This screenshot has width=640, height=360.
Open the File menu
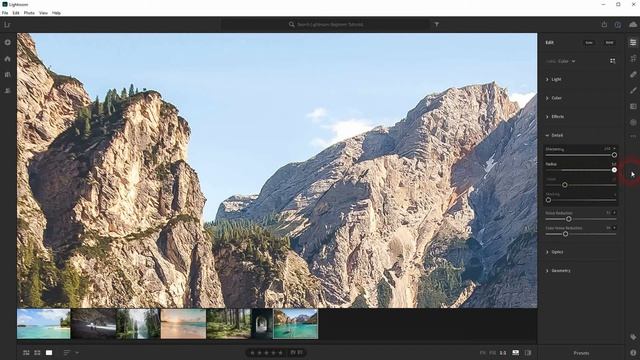(x=5, y=13)
